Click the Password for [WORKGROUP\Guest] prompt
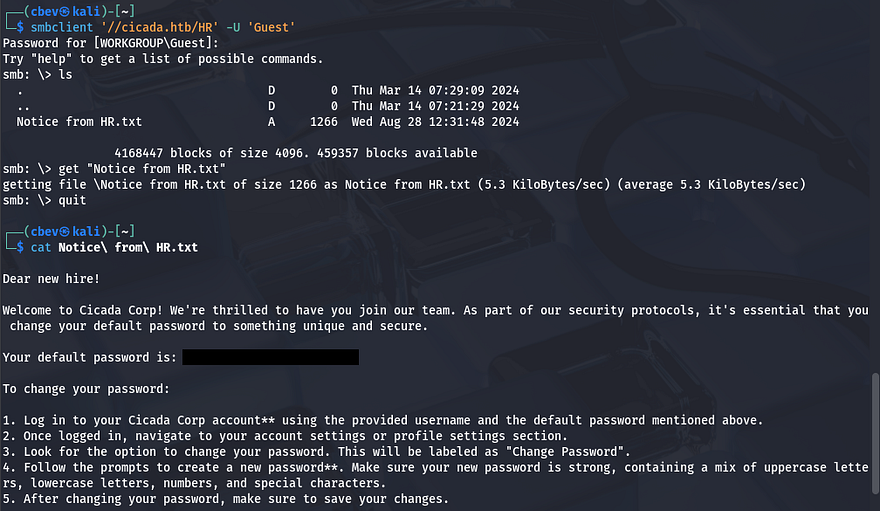This screenshot has width=880, height=511. click(x=110, y=43)
